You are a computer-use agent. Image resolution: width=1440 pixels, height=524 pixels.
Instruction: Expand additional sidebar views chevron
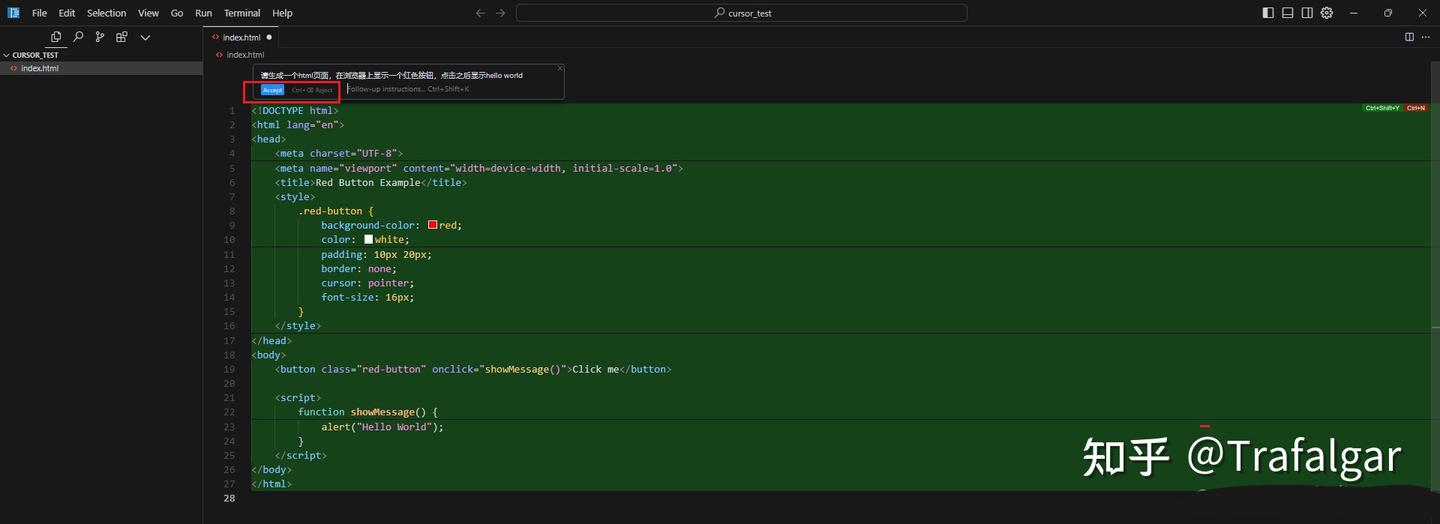coord(145,37)
